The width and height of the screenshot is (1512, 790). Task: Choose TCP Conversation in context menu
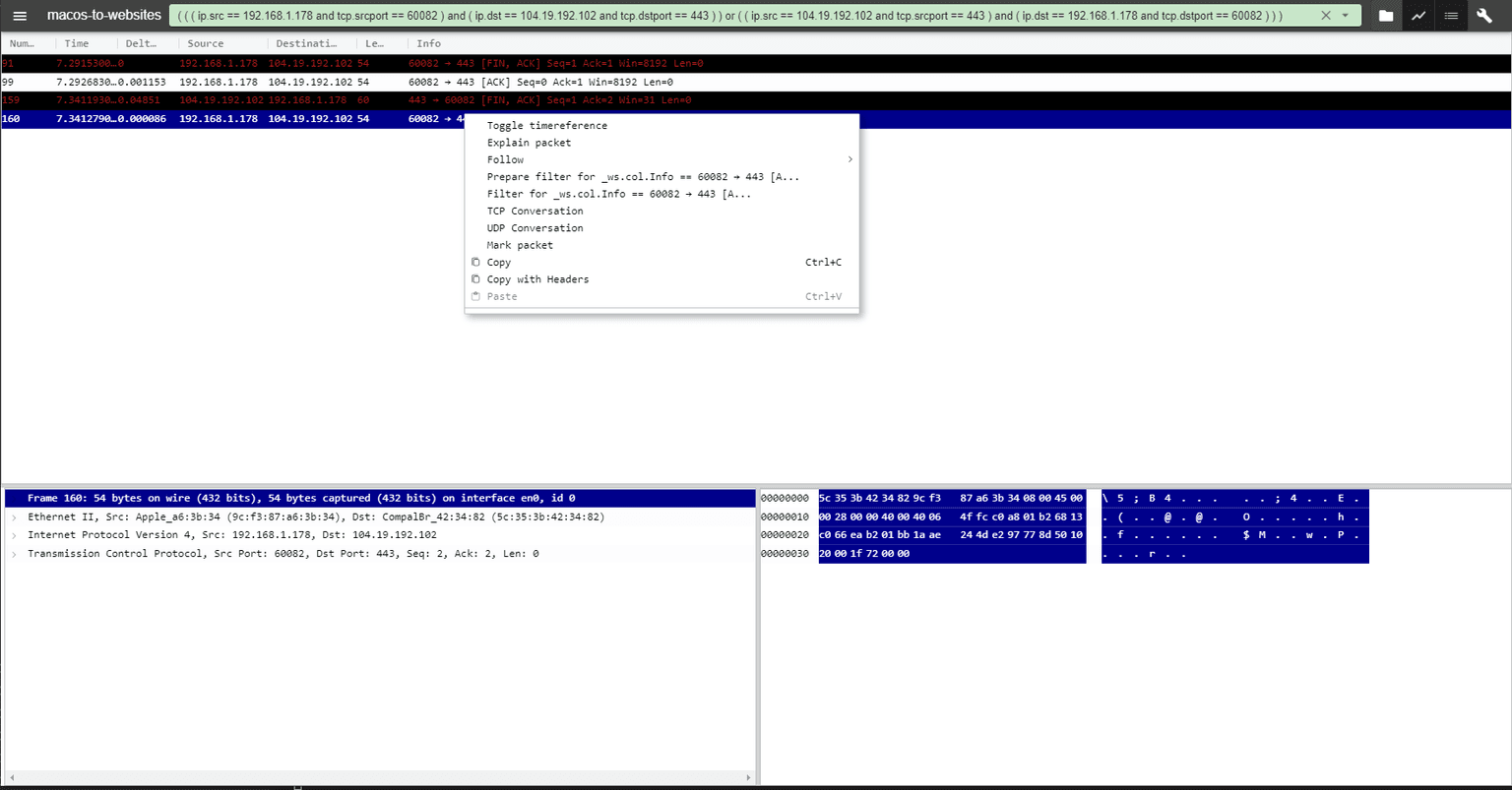tap(535, 211)
